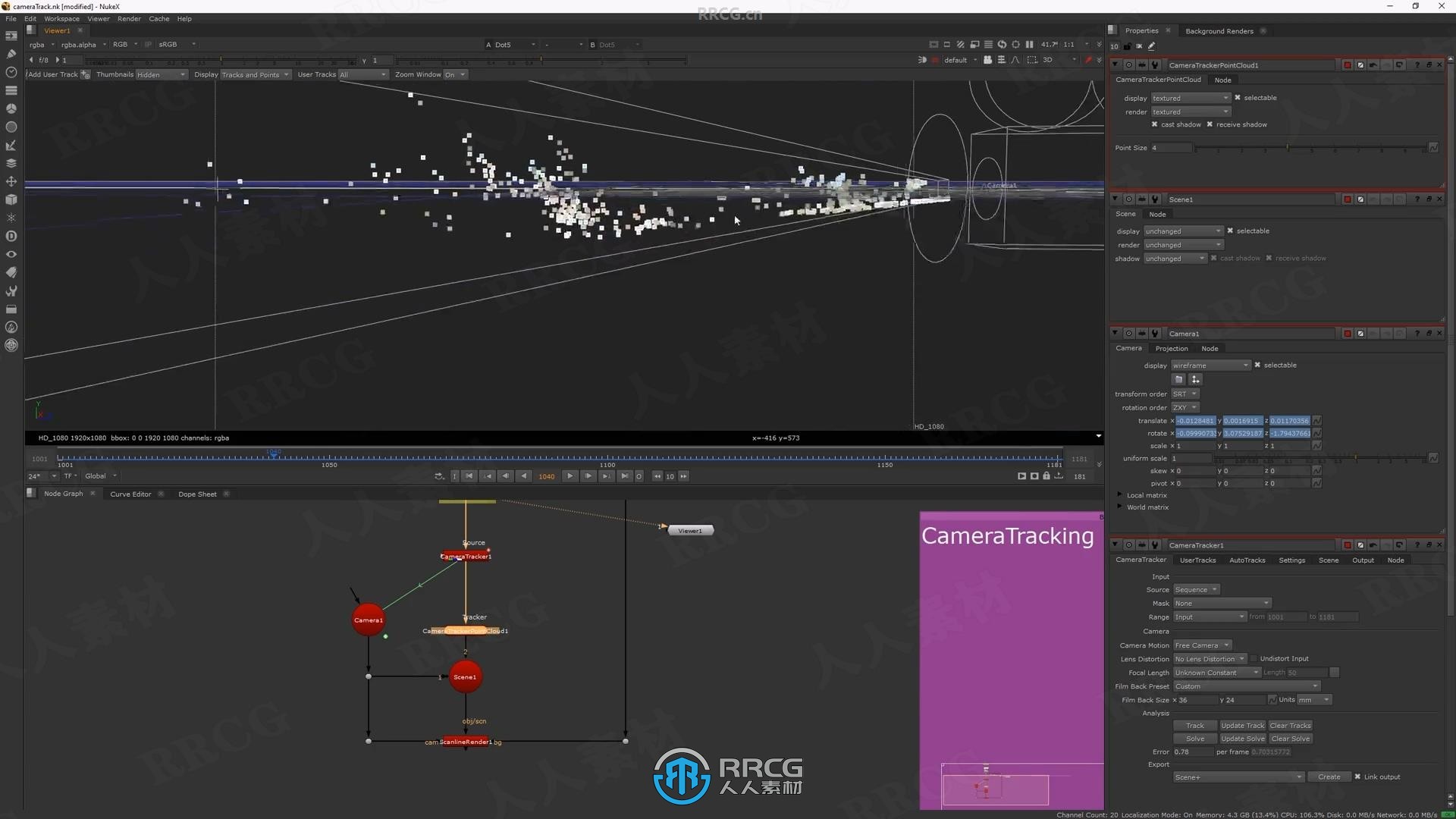The height and width of the screenshot is (819, 1456).
Task: Click the Scene1 node icon
Action: [464, 676]
